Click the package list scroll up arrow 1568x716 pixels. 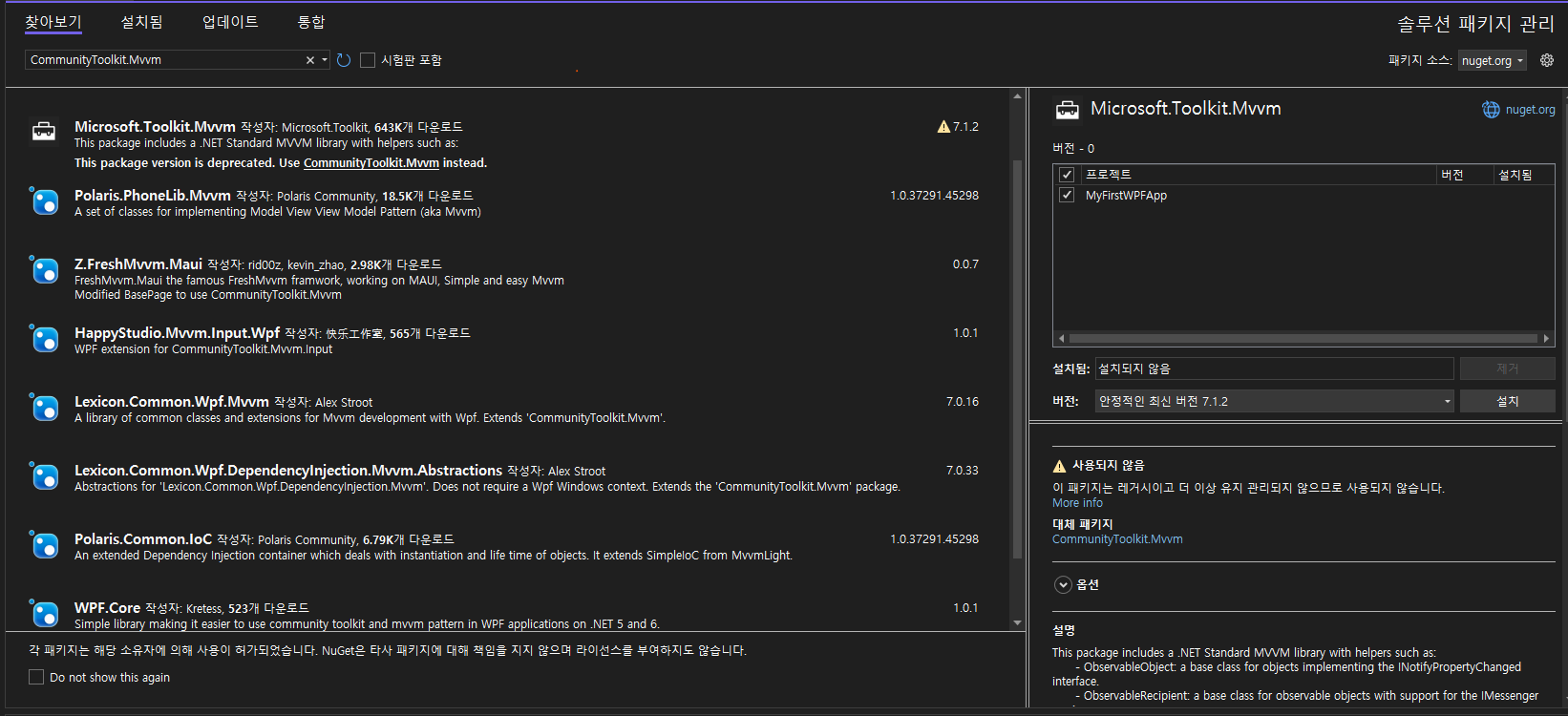(x=1017, y=95)
